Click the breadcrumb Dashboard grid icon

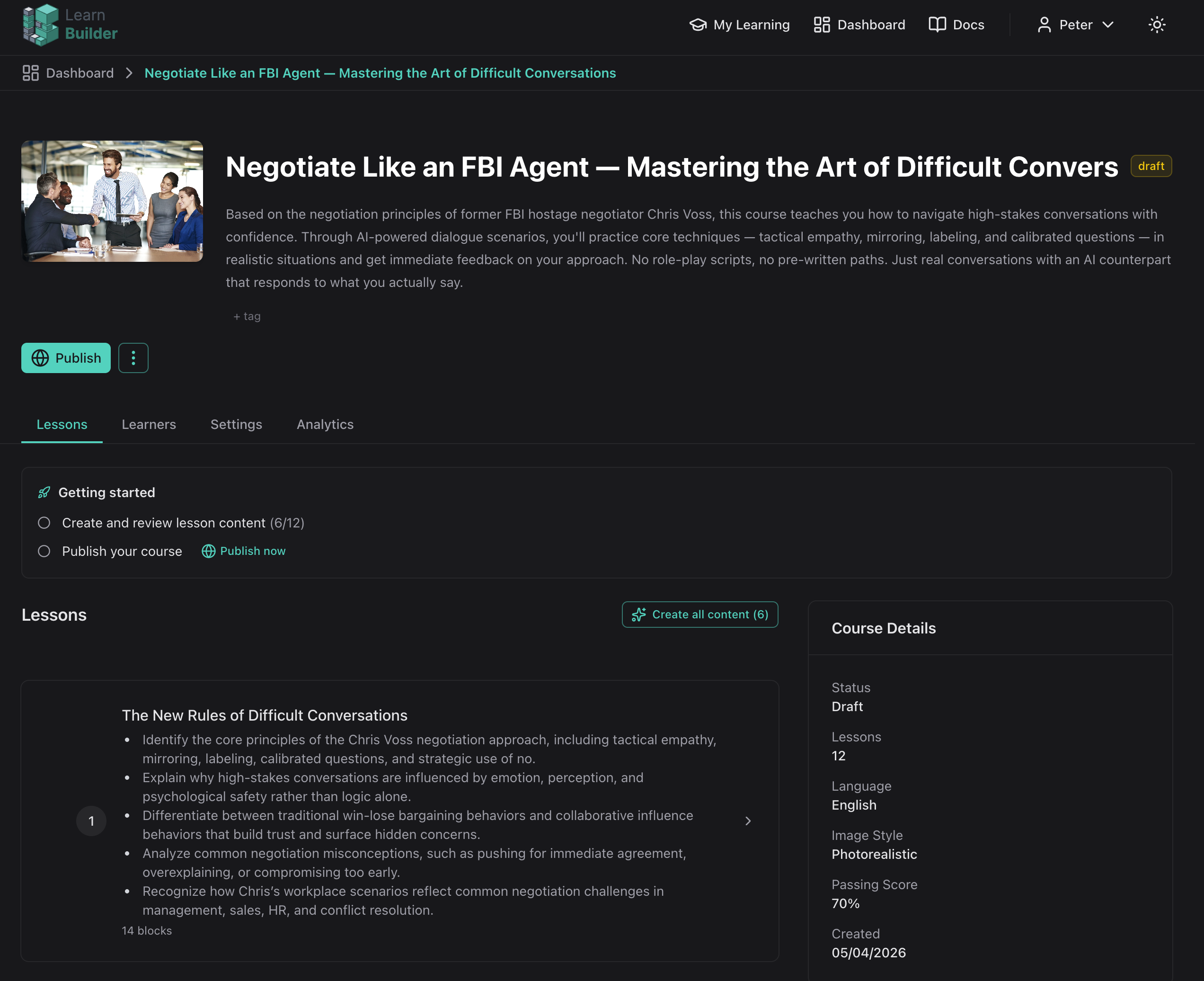(x=30, y=73)
